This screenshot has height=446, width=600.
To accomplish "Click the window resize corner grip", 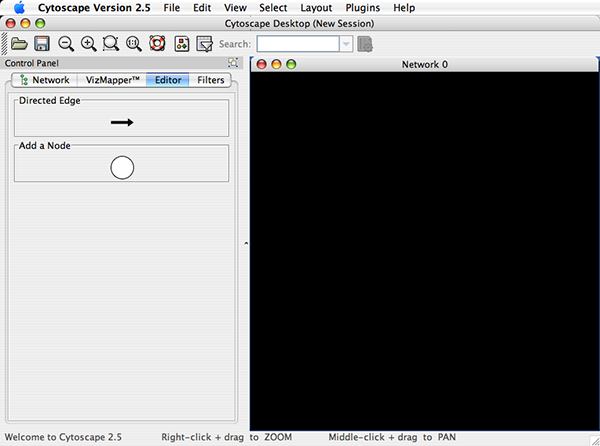I will 594,441.
